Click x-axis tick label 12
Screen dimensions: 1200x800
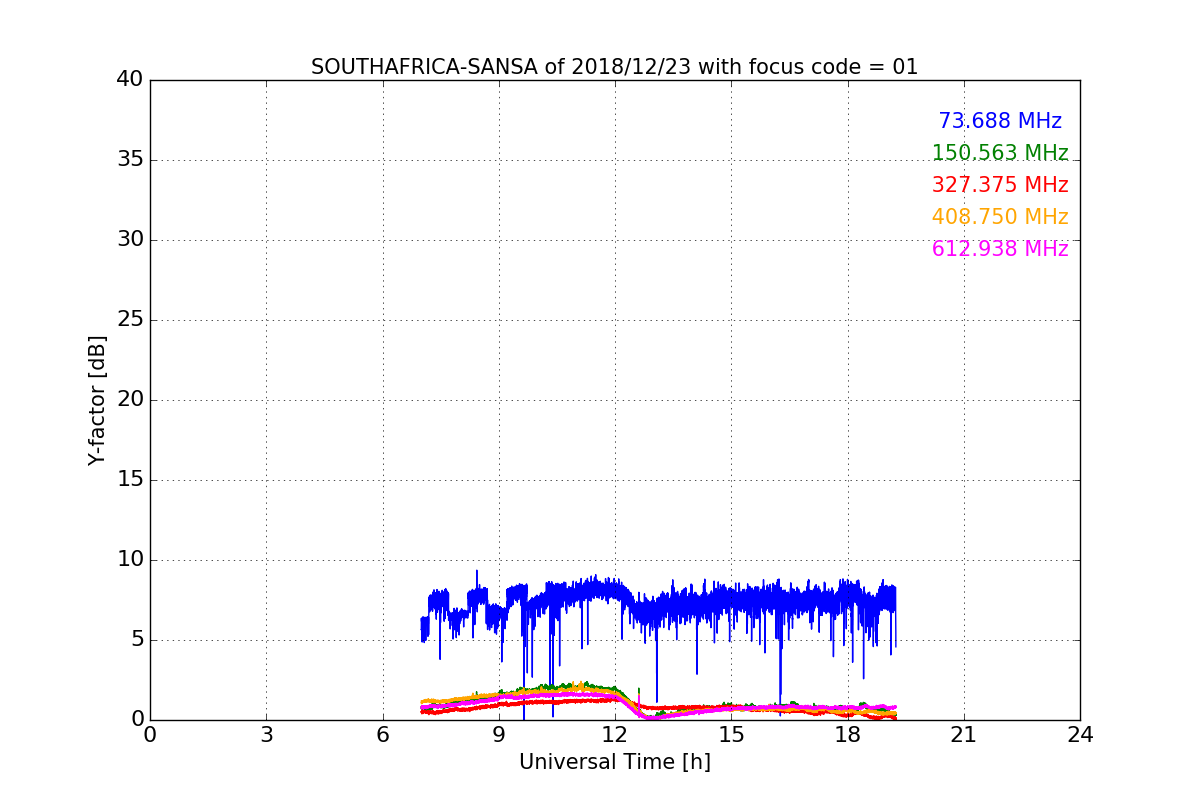(615, 735)
